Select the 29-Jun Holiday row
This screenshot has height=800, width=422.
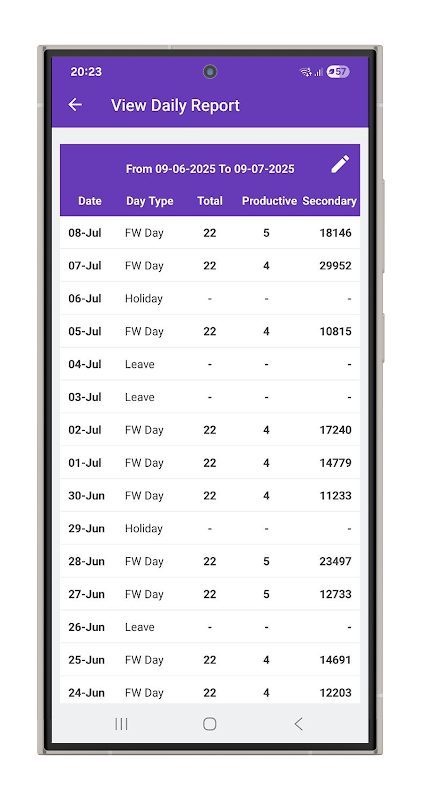[x=210, y=529]
